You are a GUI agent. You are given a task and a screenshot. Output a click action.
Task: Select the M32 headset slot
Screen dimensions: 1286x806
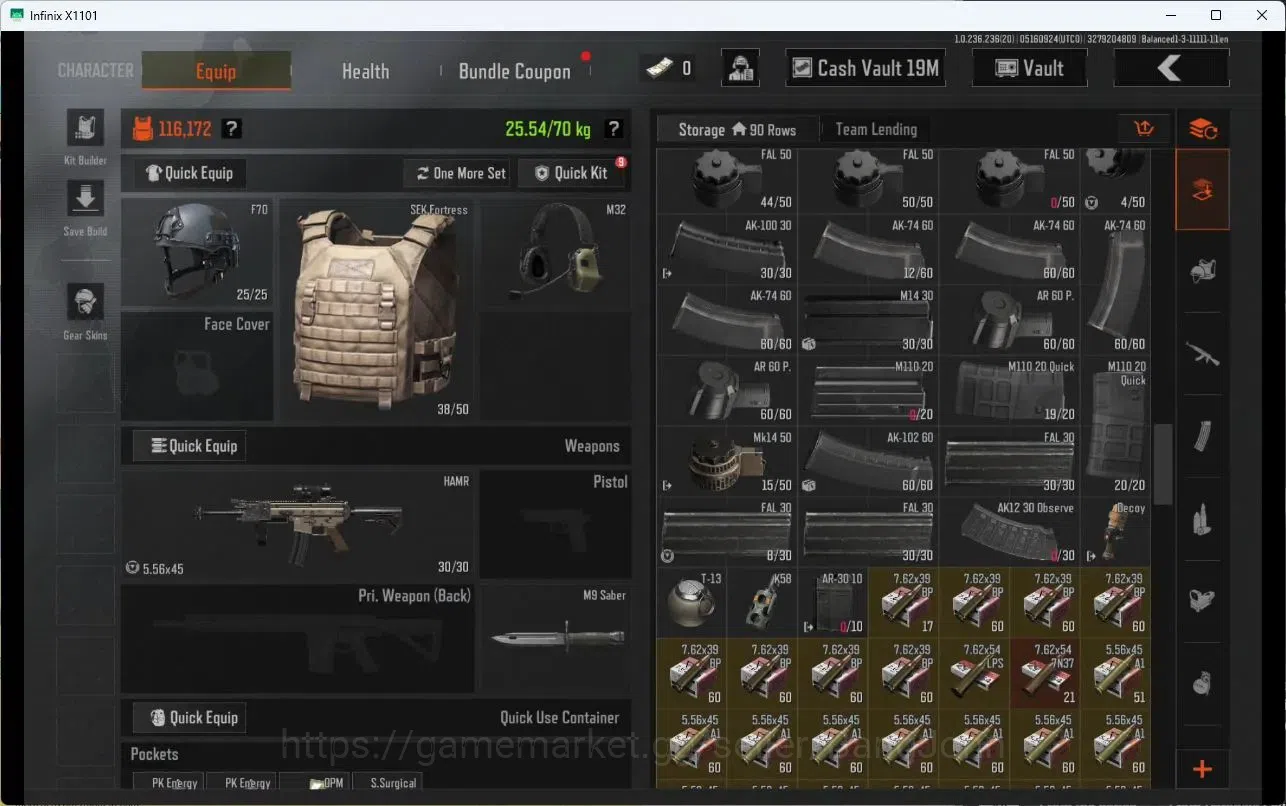click(555, 253)
